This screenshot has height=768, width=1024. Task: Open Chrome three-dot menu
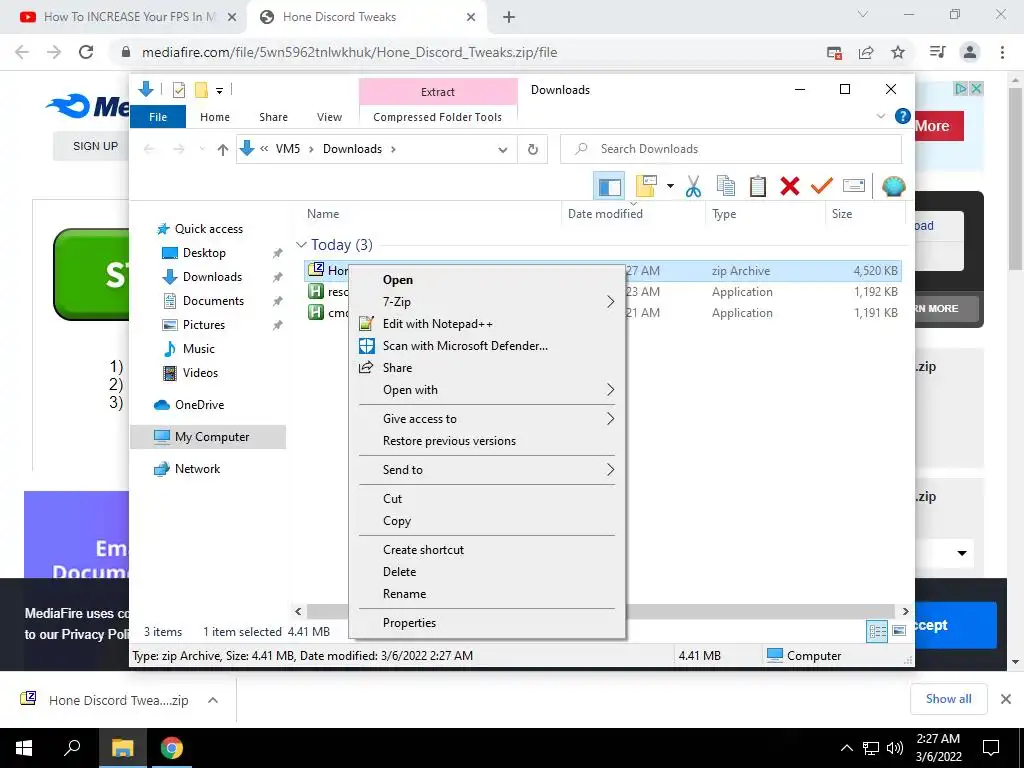tap(1002, 52)
